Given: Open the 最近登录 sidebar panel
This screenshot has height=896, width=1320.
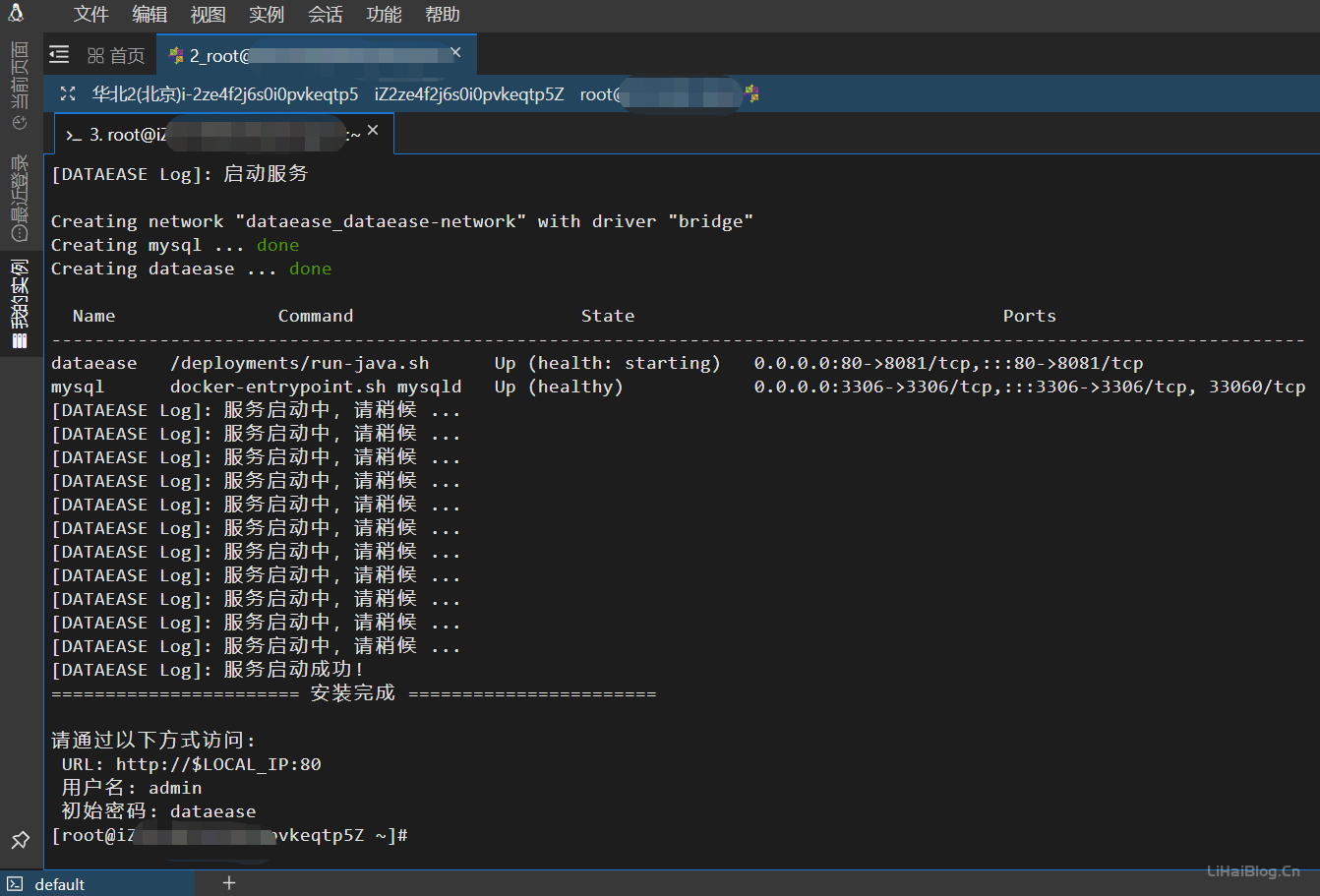Looking at the screenshot, I should [x=20, y=197].
